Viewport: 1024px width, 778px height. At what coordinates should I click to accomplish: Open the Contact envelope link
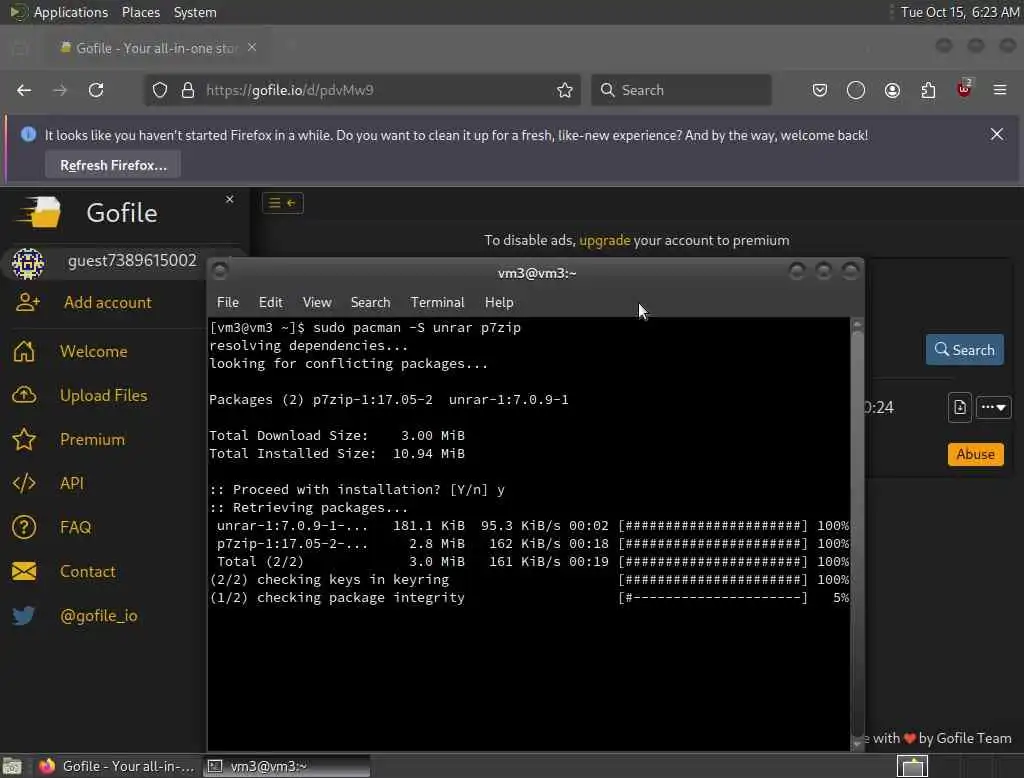click(88, 572)
